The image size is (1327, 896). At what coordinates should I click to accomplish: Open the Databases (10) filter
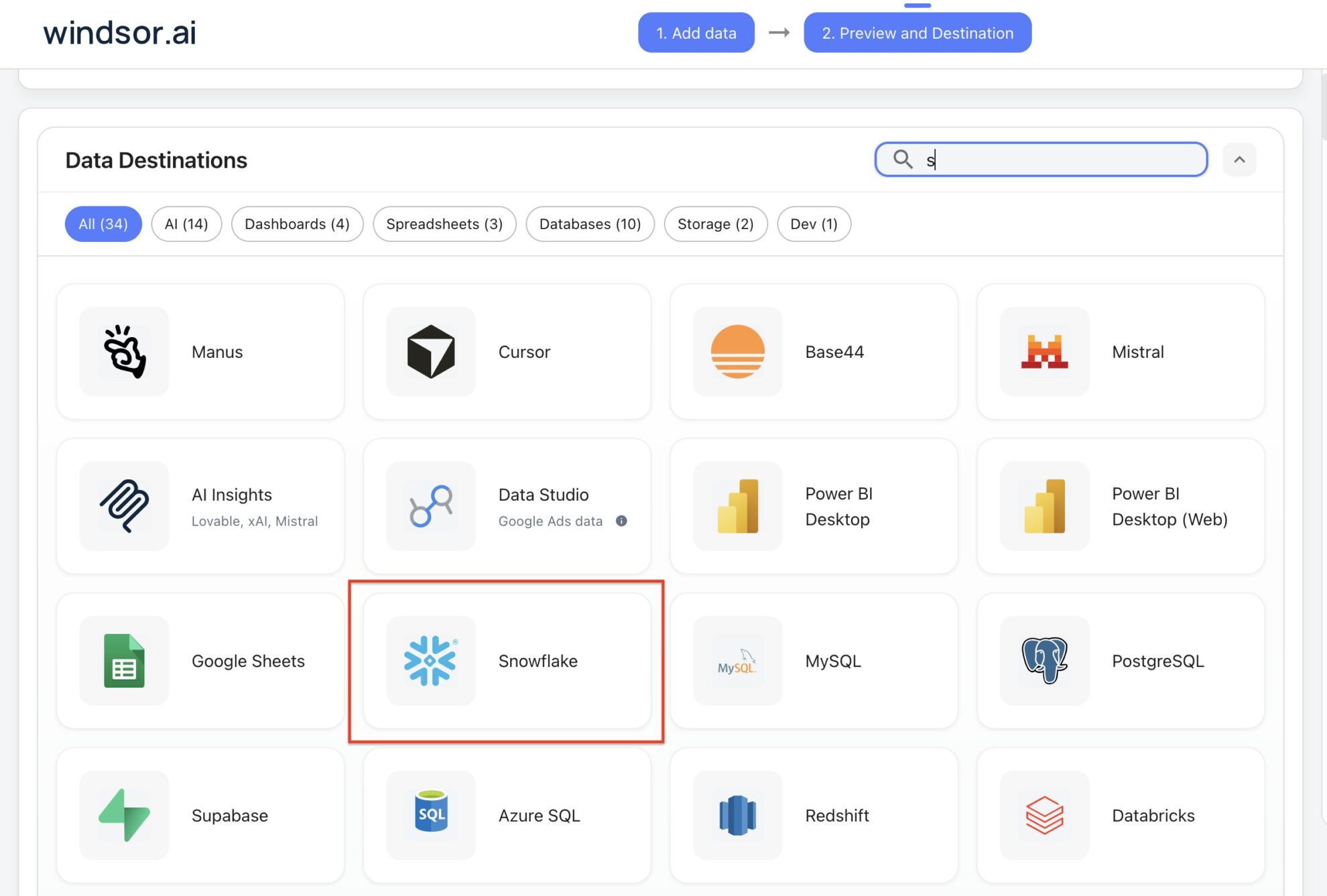[590, 224]
